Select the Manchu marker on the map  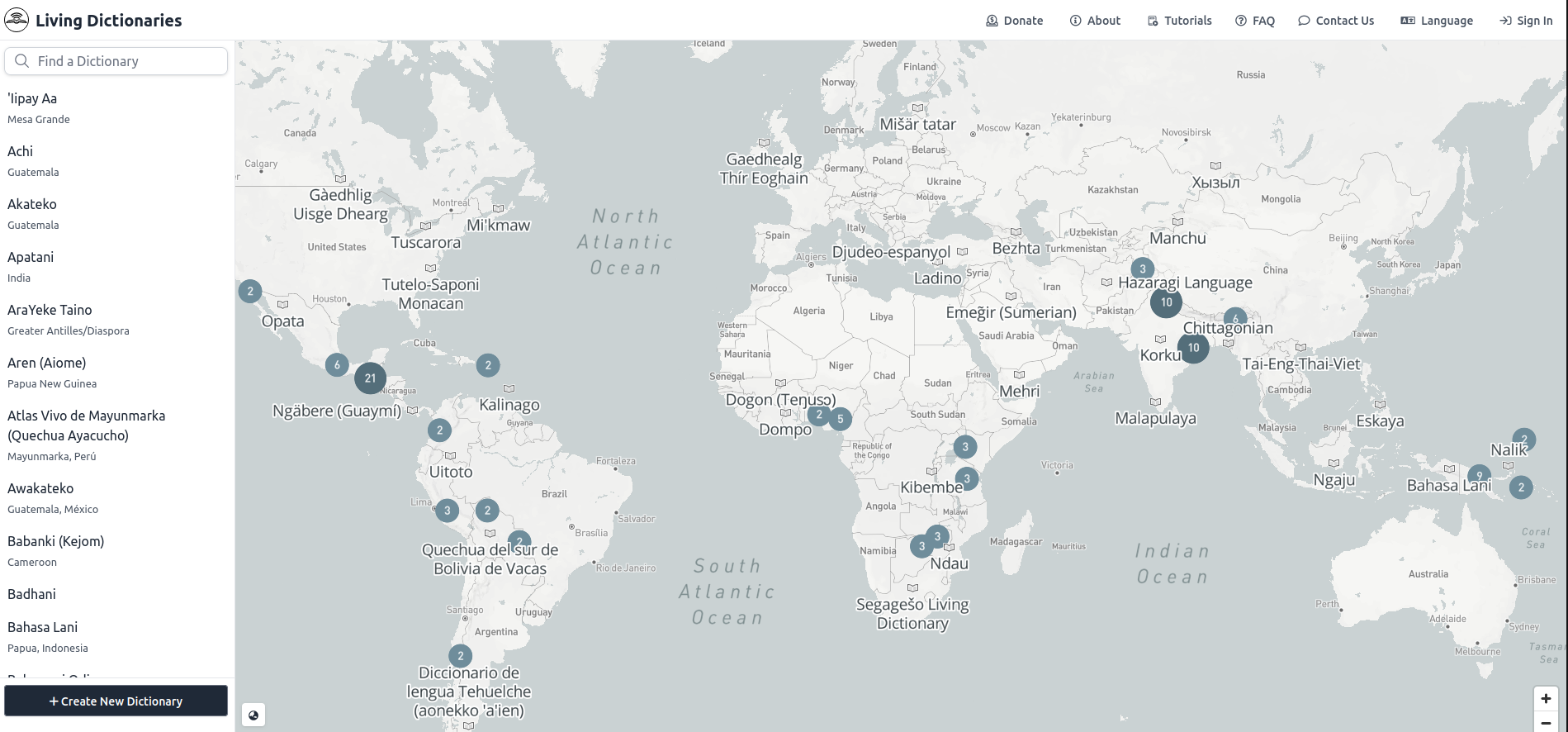coord(1177,221)
